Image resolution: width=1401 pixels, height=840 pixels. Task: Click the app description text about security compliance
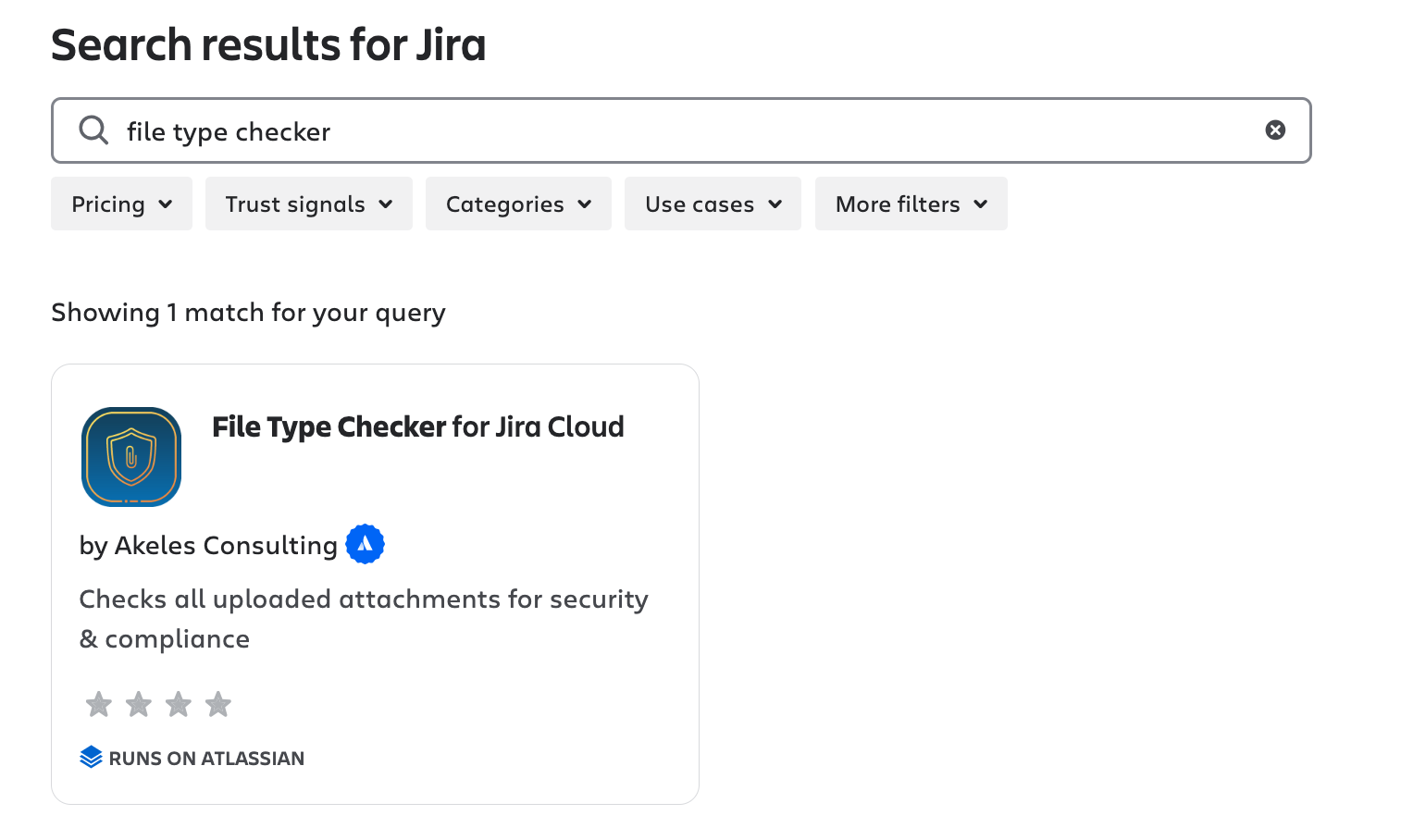364,618
